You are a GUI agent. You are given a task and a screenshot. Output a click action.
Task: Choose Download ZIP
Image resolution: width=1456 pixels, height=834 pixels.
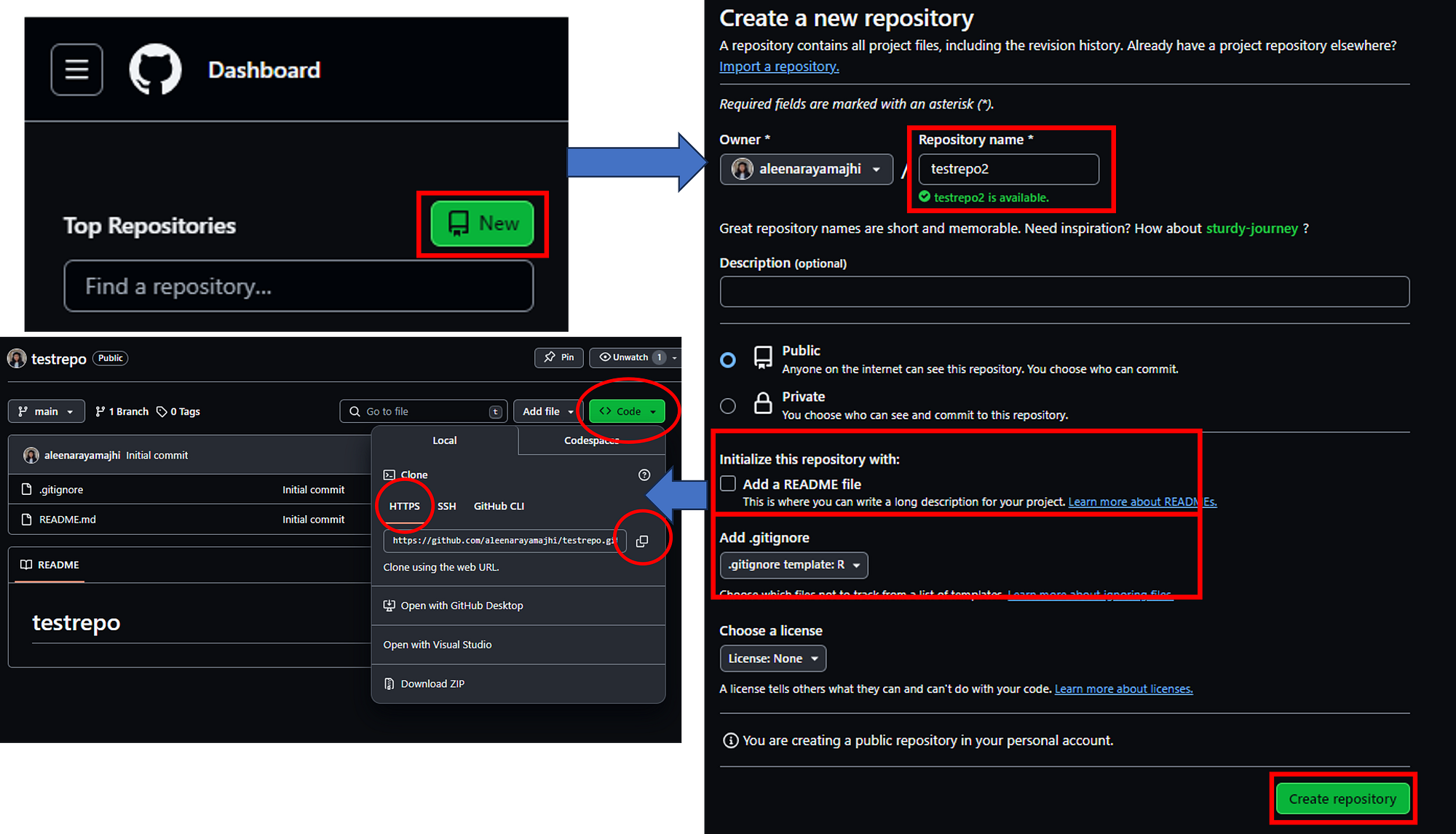pyautogui.click(x=518, y=684)
